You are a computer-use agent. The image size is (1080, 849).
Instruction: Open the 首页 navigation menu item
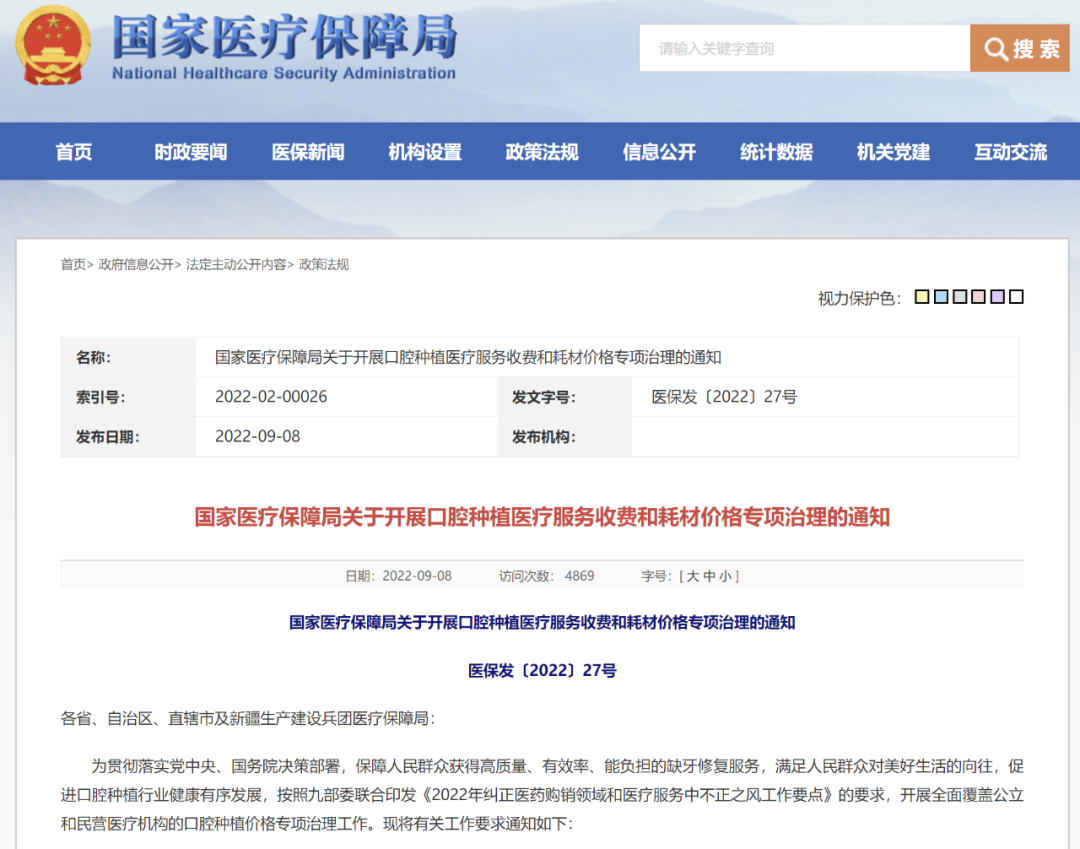coord(74,152)
